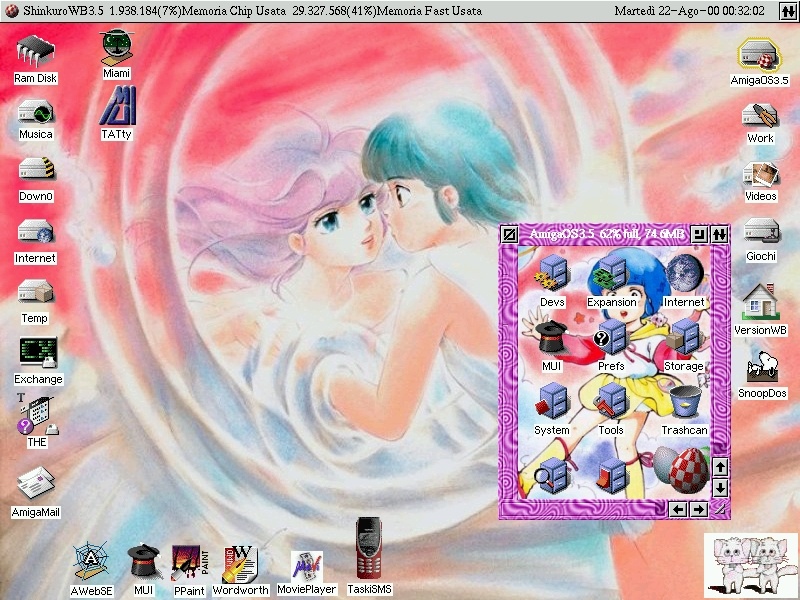The width and height of the screenshot is (800, 600).
Task: Open the Videos drive icon
Action: click(761, 174)
